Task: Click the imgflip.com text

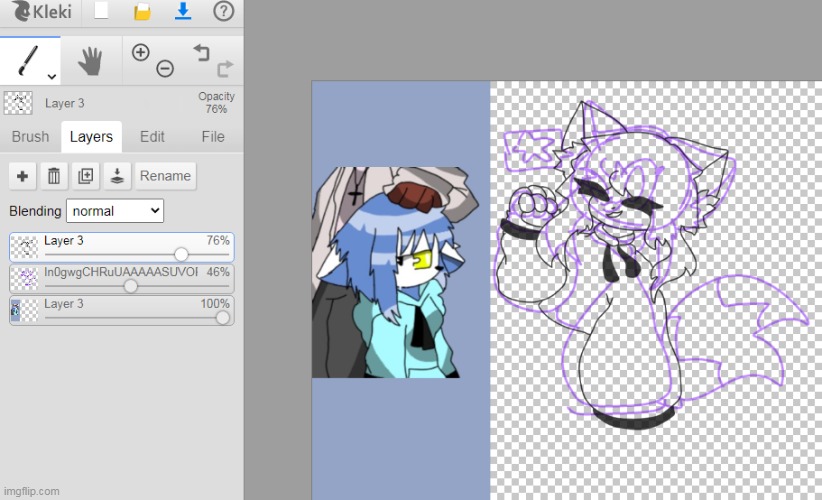Action: click(x=31, y=492)
